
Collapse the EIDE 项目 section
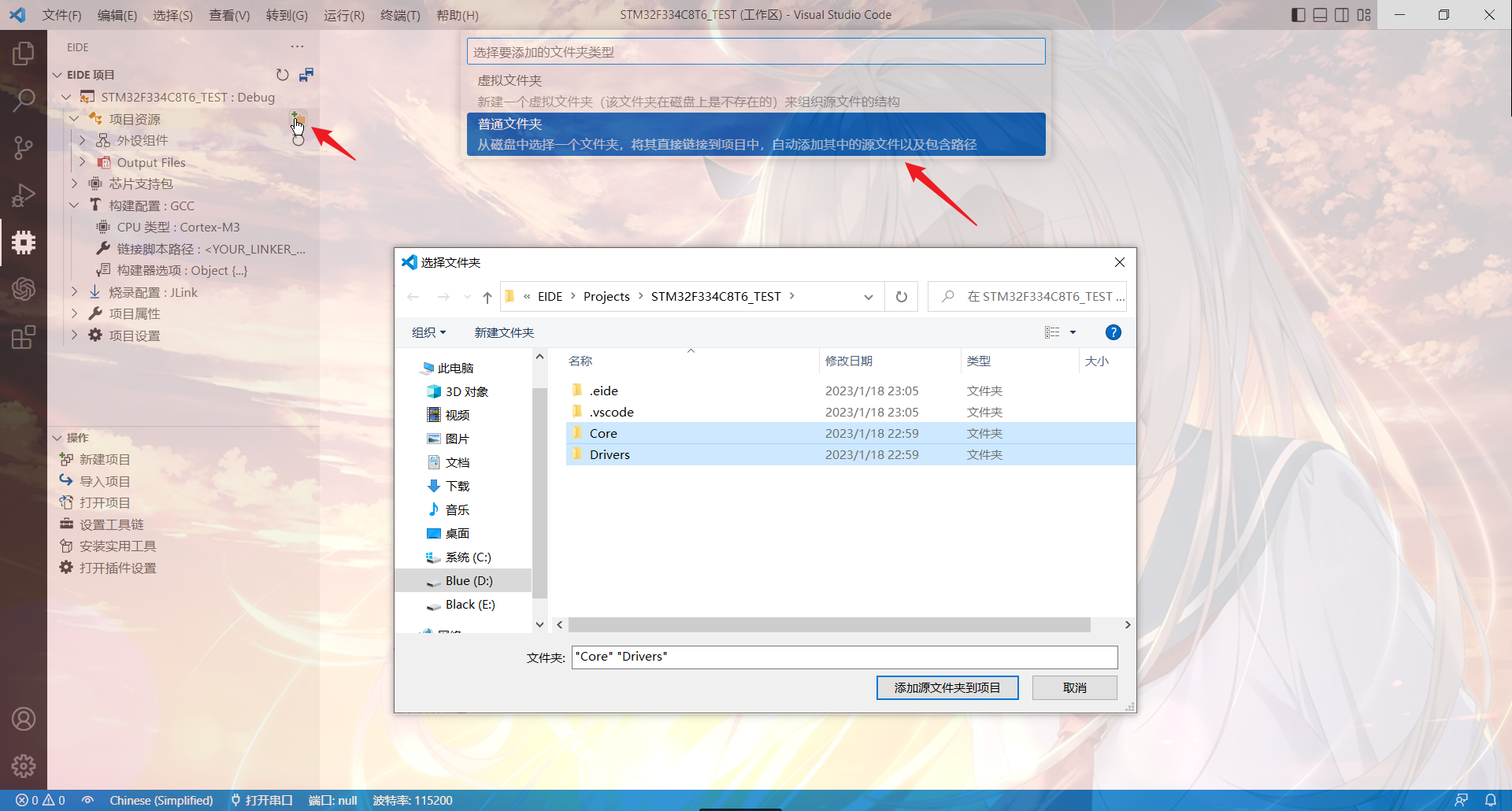[x=57, y=75]
